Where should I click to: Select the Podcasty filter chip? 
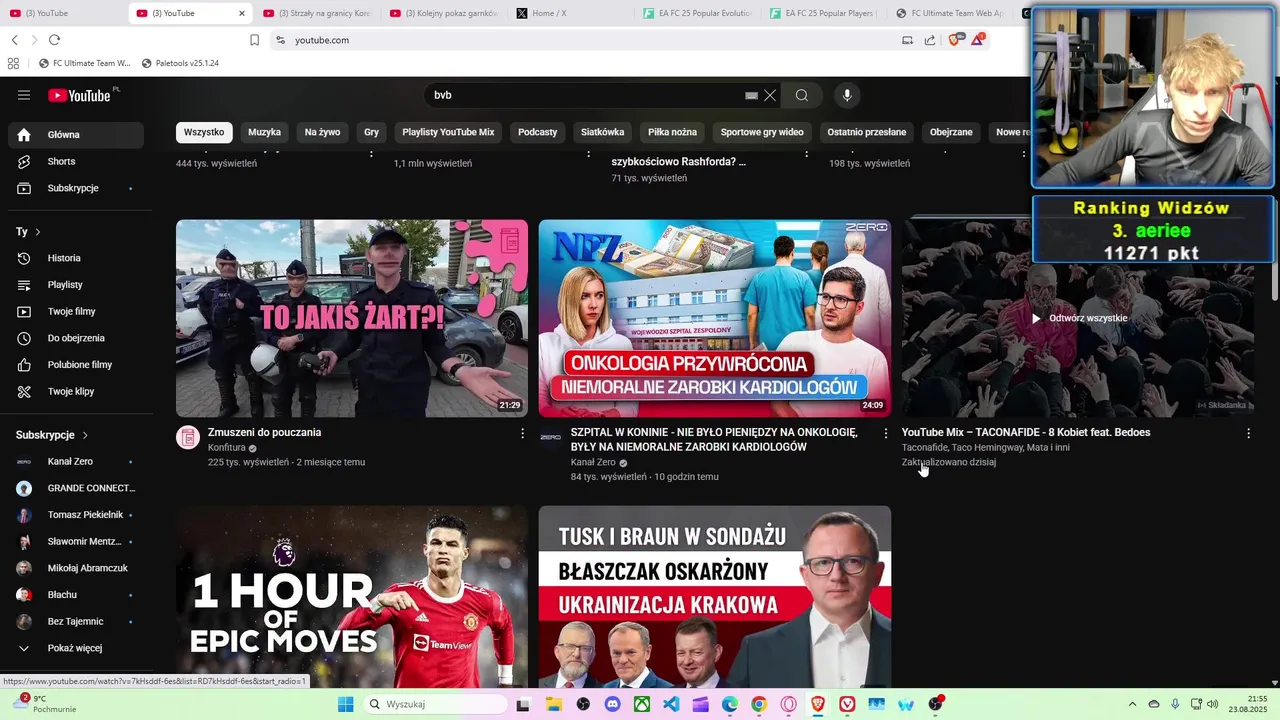pyautogui.click(x=537, y=132)
